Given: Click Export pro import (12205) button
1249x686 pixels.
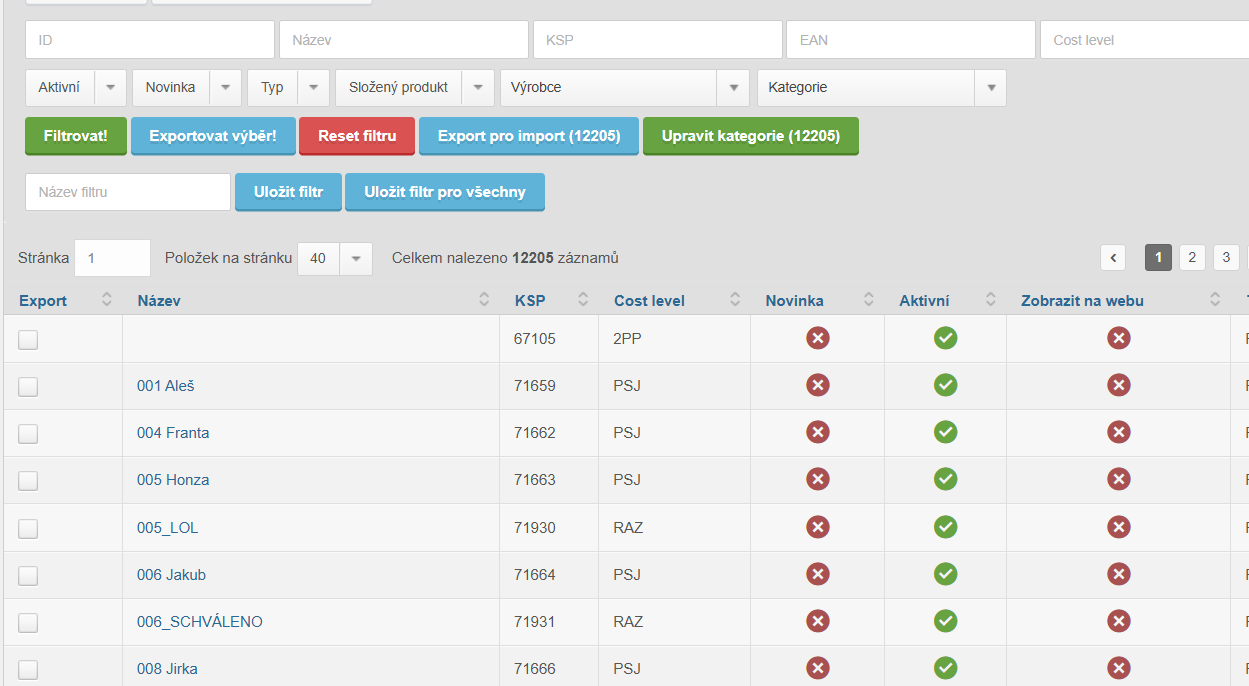Looking at the screenshot, I should [x=529, y=136].
